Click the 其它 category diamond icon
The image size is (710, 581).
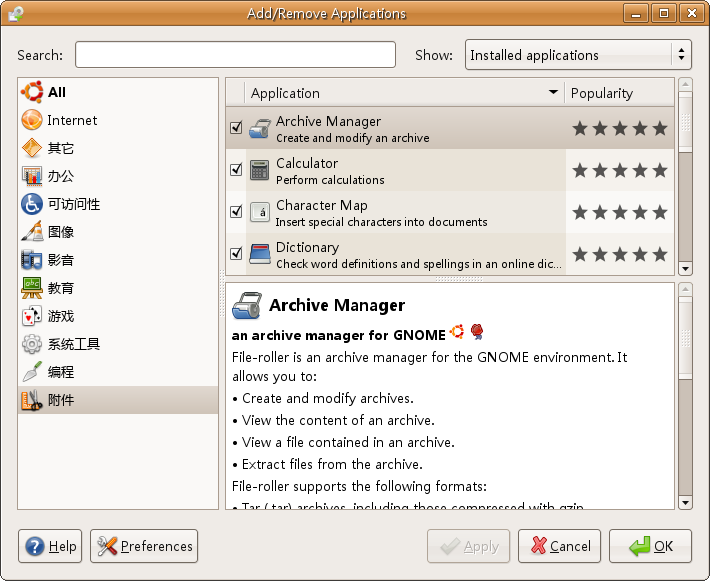click(x=32, y=148)
